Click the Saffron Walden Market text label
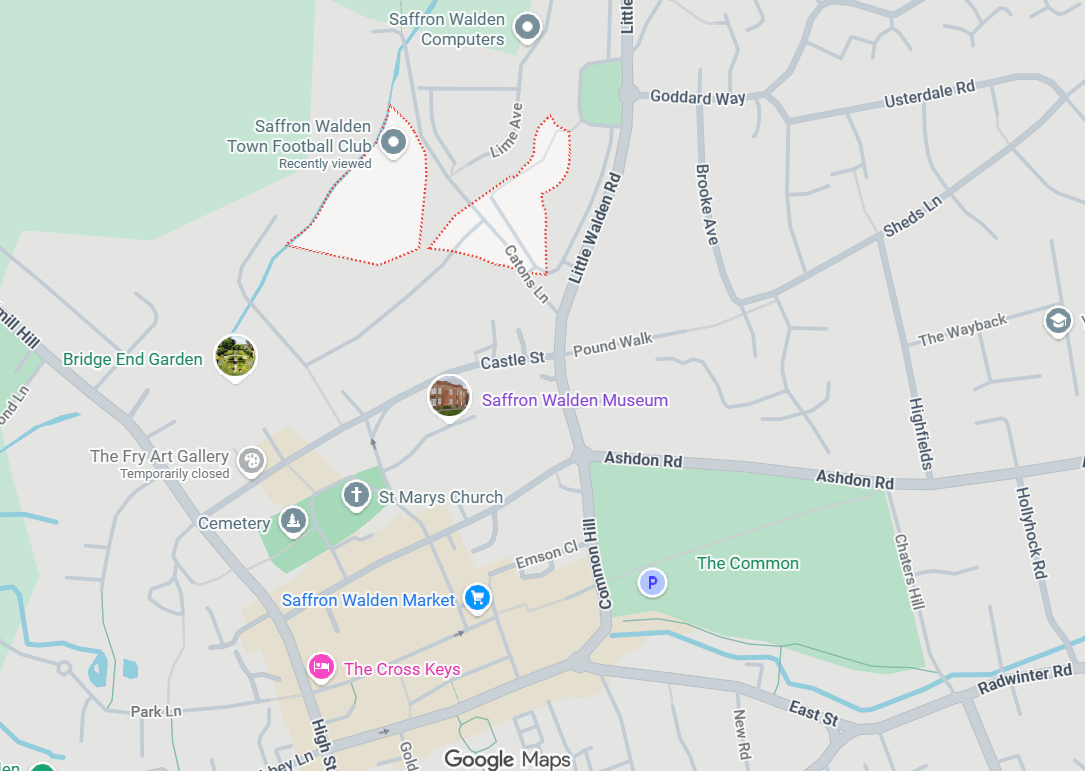The height and width of the screenshot is (771, 1085). click(368, 600)
